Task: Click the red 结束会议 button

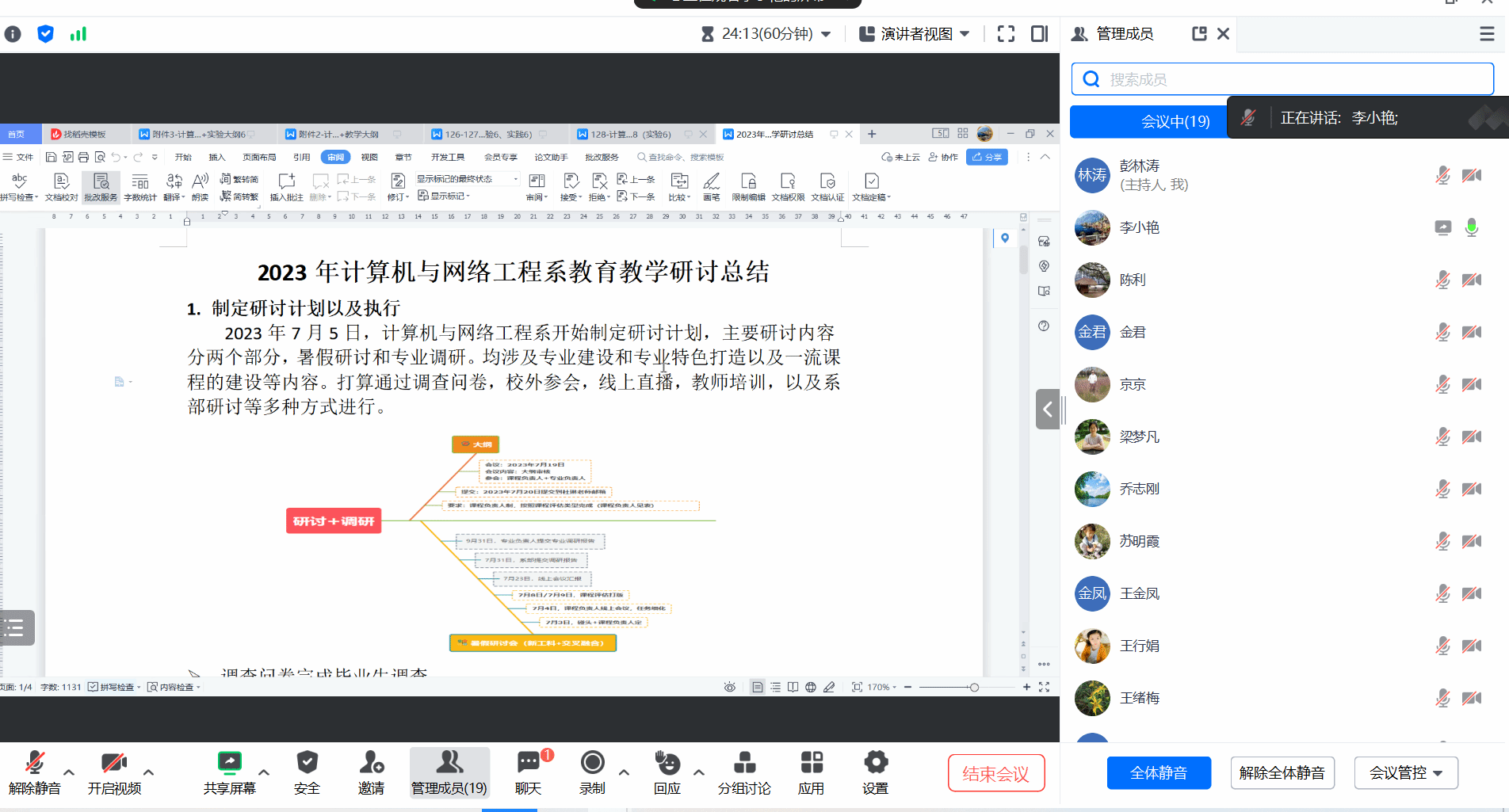Action: pyautogui.click(x=995, y=773)
